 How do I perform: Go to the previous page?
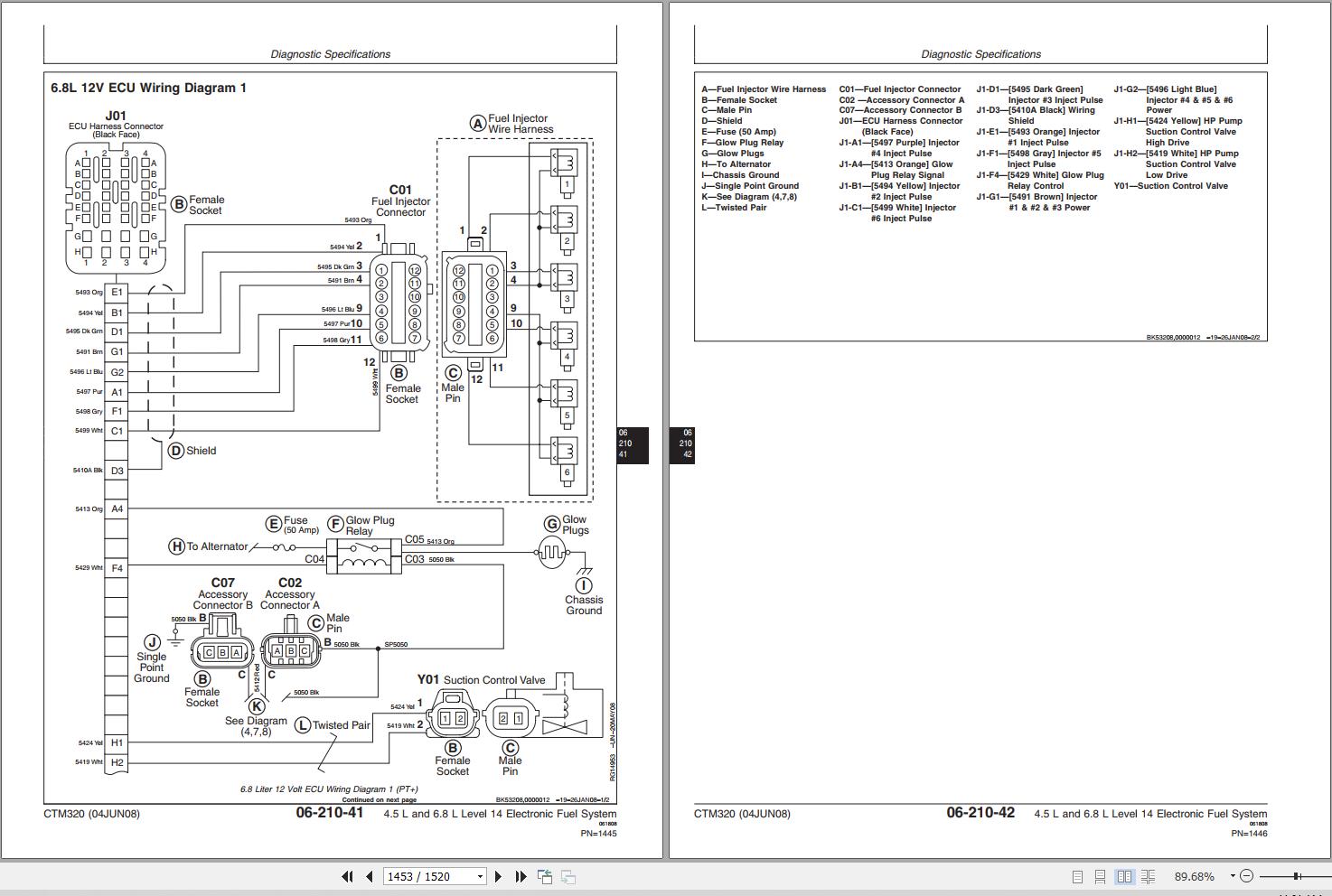370,876
